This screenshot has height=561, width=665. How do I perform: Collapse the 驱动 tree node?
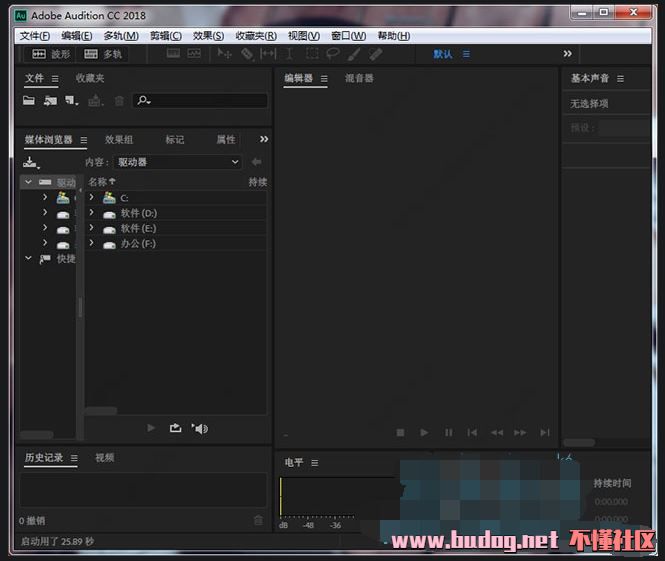tap(28, 182)
